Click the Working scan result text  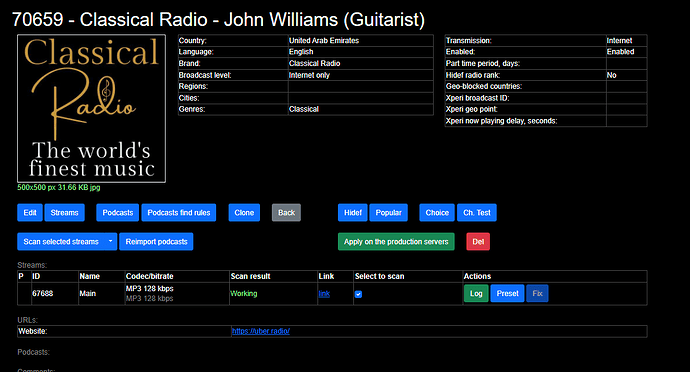[x=244, y=294]
